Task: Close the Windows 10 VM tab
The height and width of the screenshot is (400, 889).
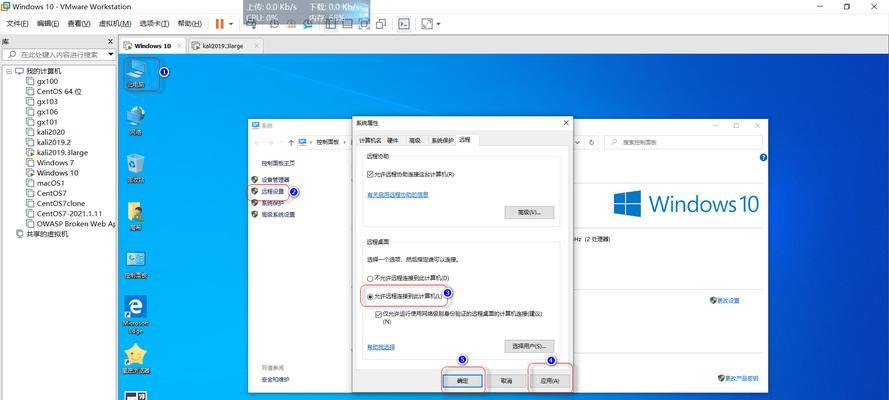Action: coord(180,46)
